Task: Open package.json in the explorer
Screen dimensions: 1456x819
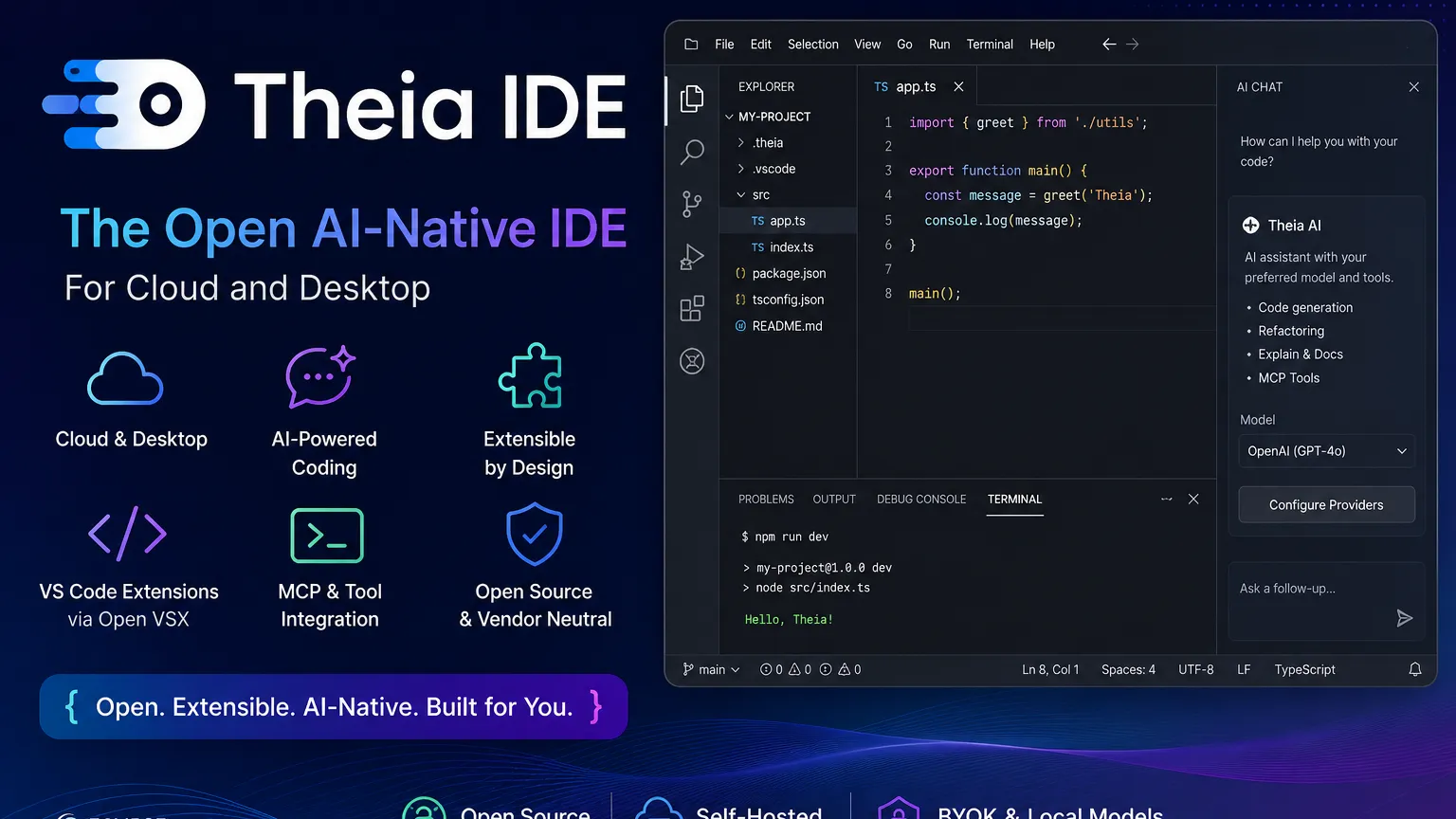Action: tap(789, 273)
